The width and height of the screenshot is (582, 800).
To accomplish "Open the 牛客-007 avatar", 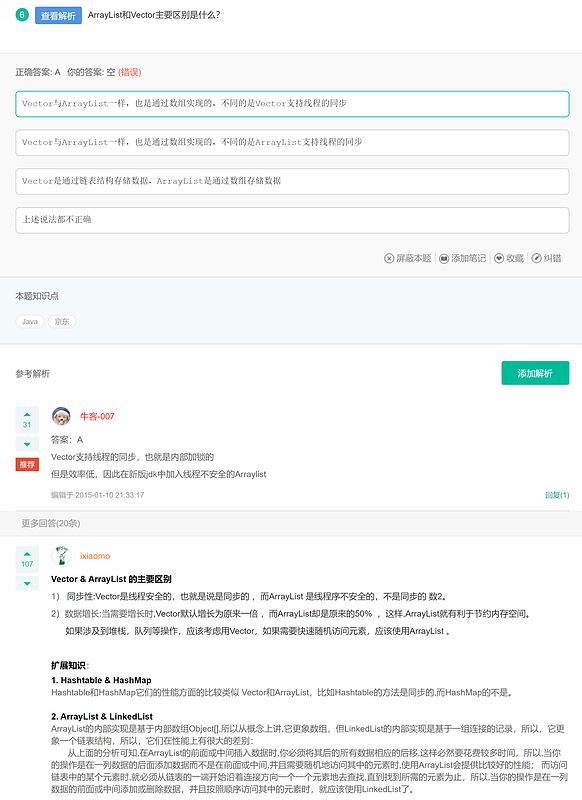I will pos(61,416).
